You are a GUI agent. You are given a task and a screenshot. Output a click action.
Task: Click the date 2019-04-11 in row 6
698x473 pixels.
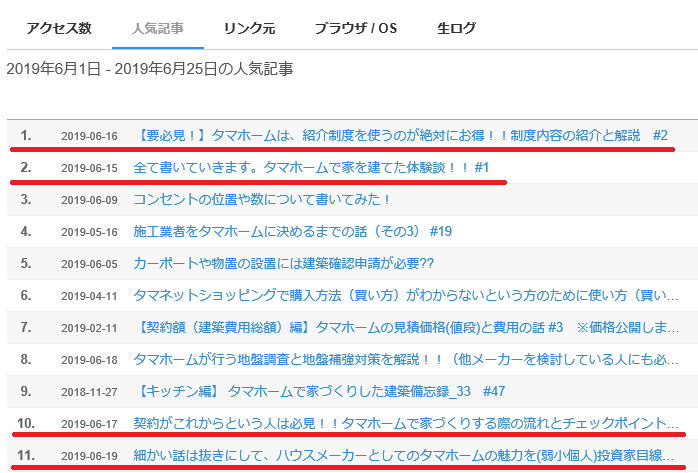point(89,296)
